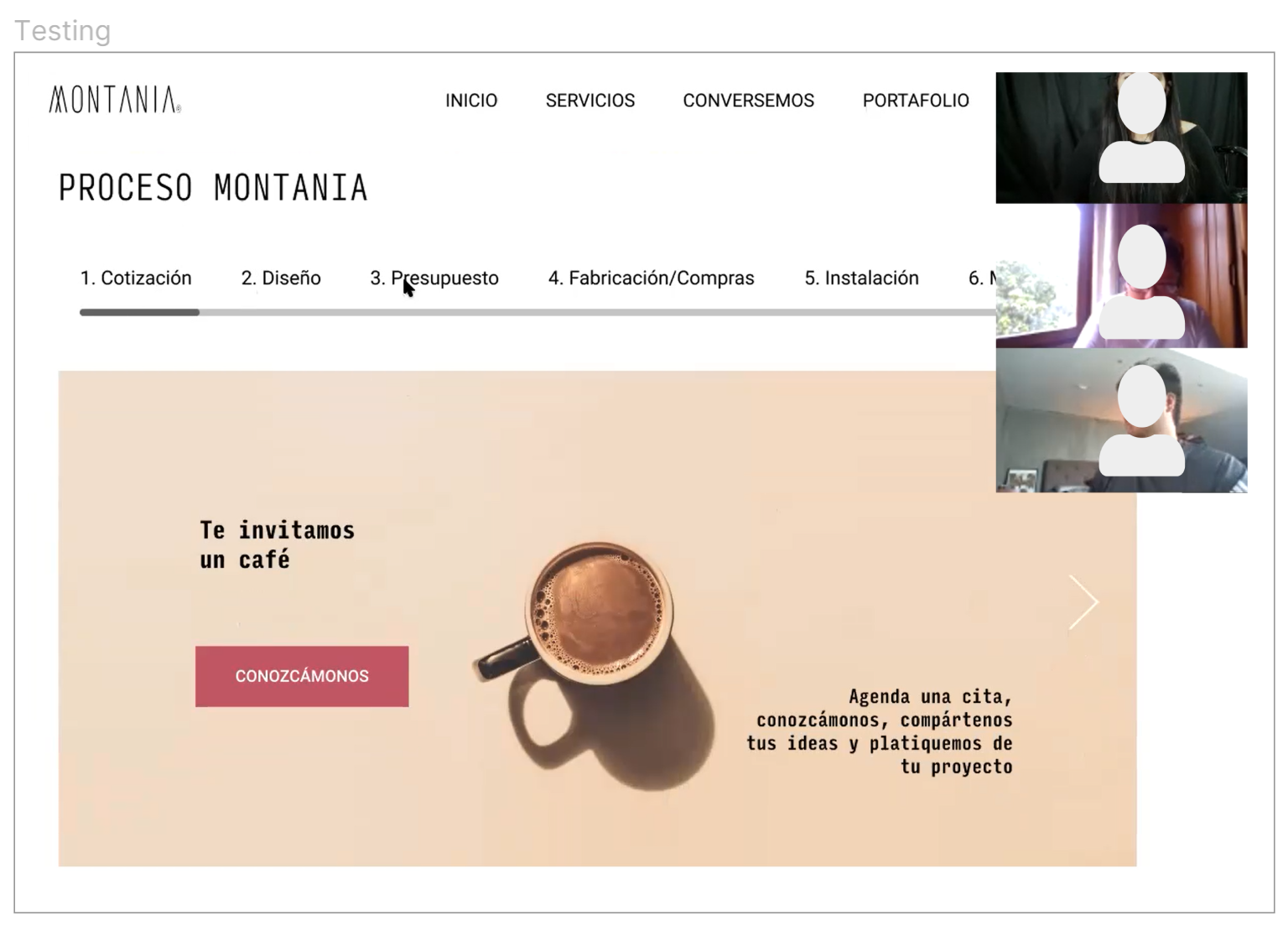Open the INICIO menu item
Viewport: 1288px width, 926px height.
471,101
